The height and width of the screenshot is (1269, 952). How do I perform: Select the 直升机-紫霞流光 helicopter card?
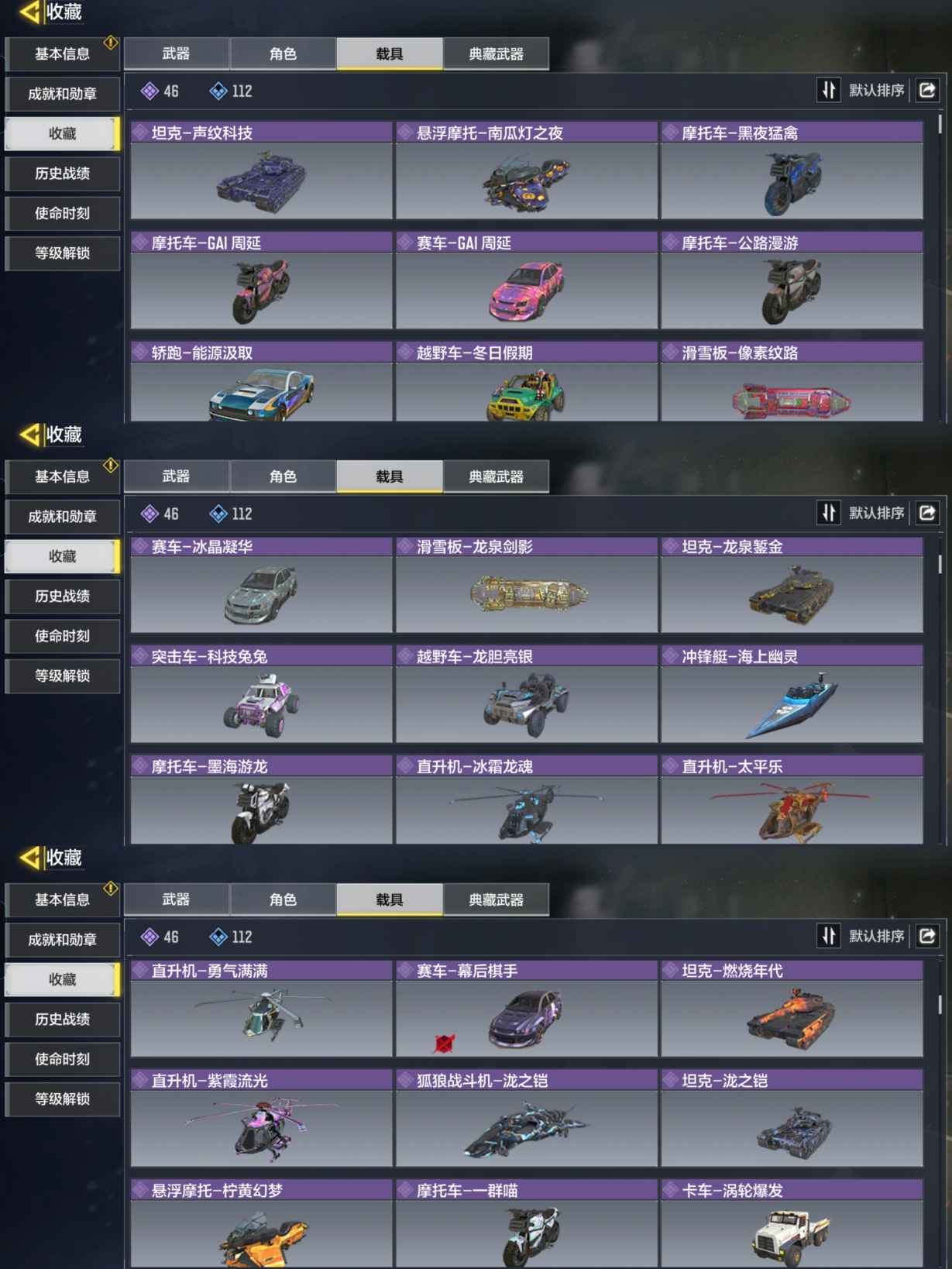pos(262,1119)
